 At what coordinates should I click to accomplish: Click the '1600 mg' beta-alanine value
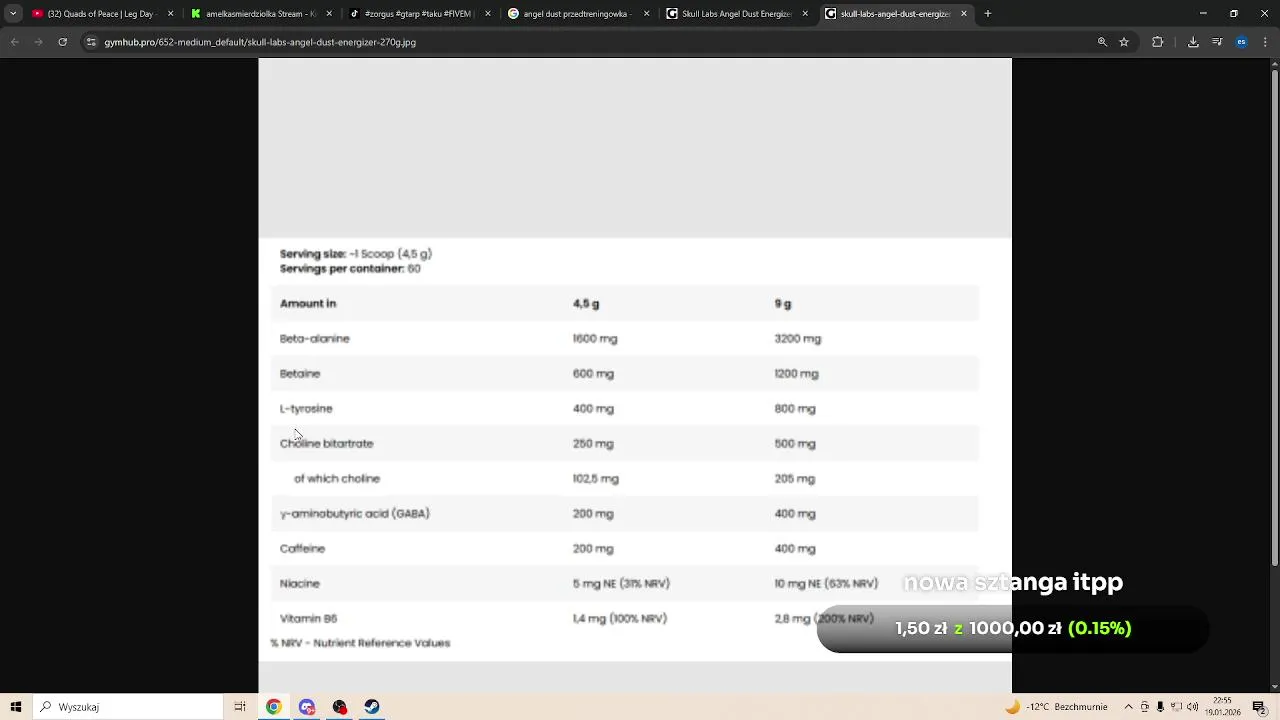[x=595, y=339]
